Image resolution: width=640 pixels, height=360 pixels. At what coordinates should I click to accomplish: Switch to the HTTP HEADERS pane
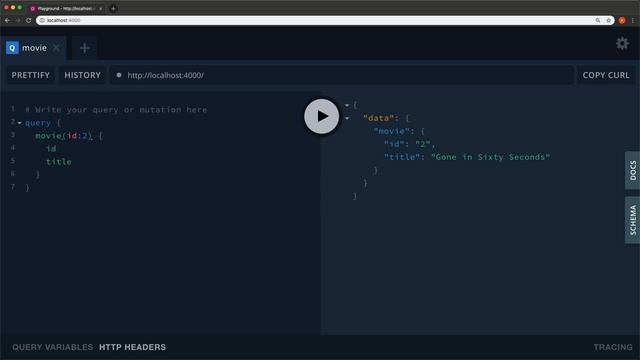click(x=132, y=347)
